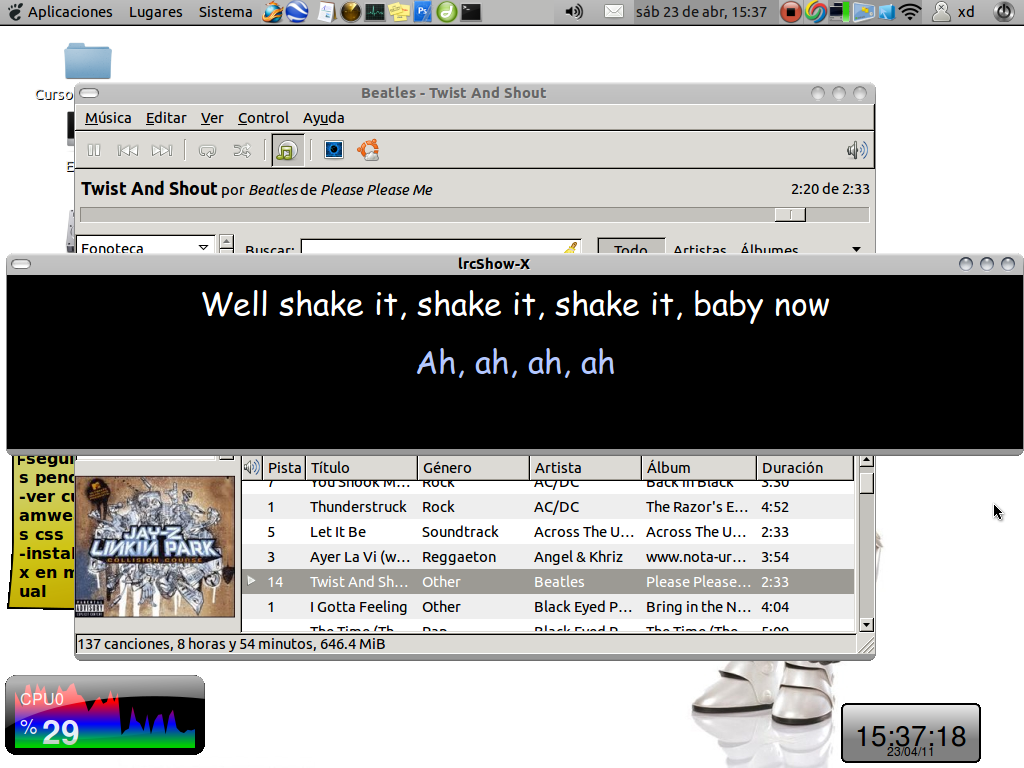The image size is (1024, 768).
Task: Open the Sistema menu
Action: [225, 12]
